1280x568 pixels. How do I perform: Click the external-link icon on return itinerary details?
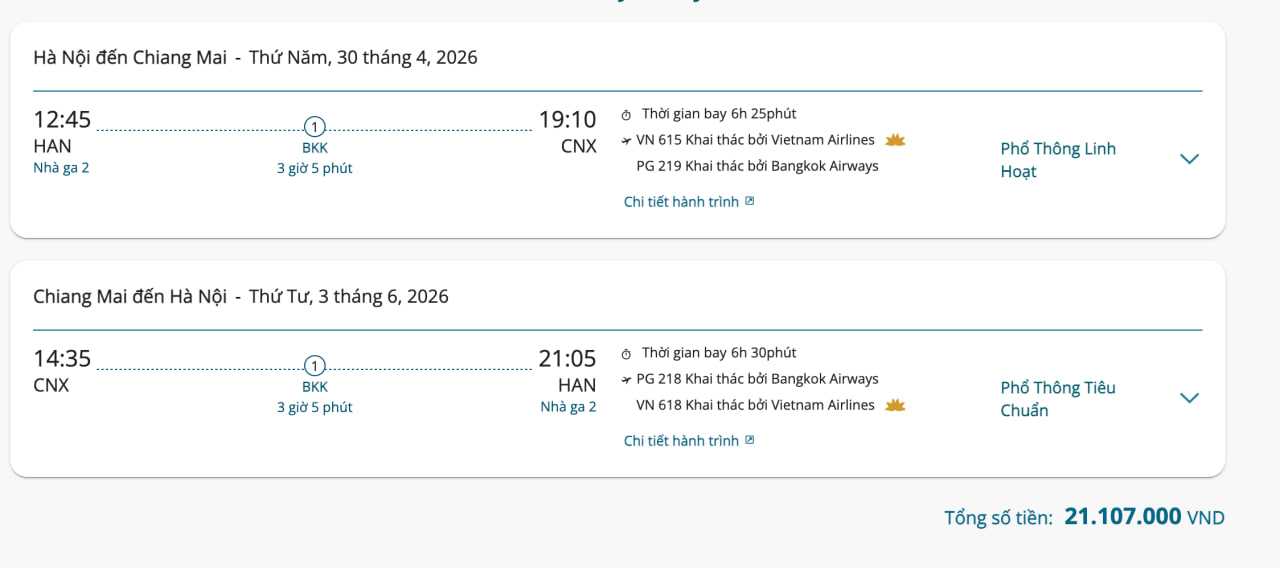point(750,440)
